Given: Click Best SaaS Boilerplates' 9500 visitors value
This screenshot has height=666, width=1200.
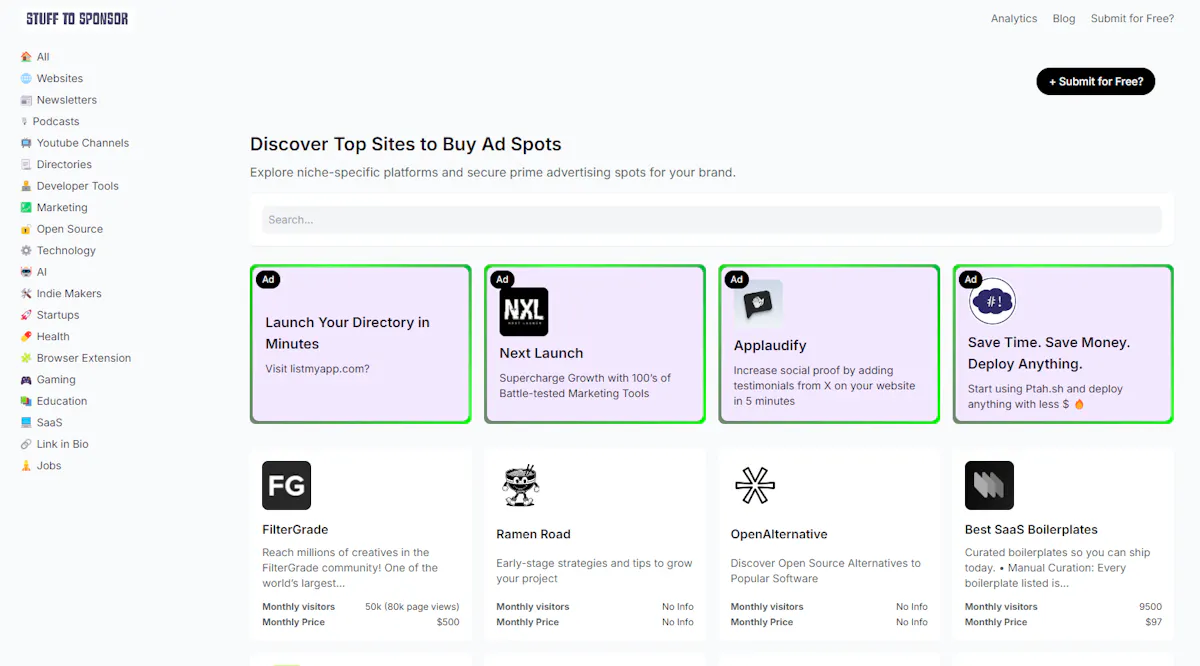Looking at the screenshot, I should coord(1150,607).
